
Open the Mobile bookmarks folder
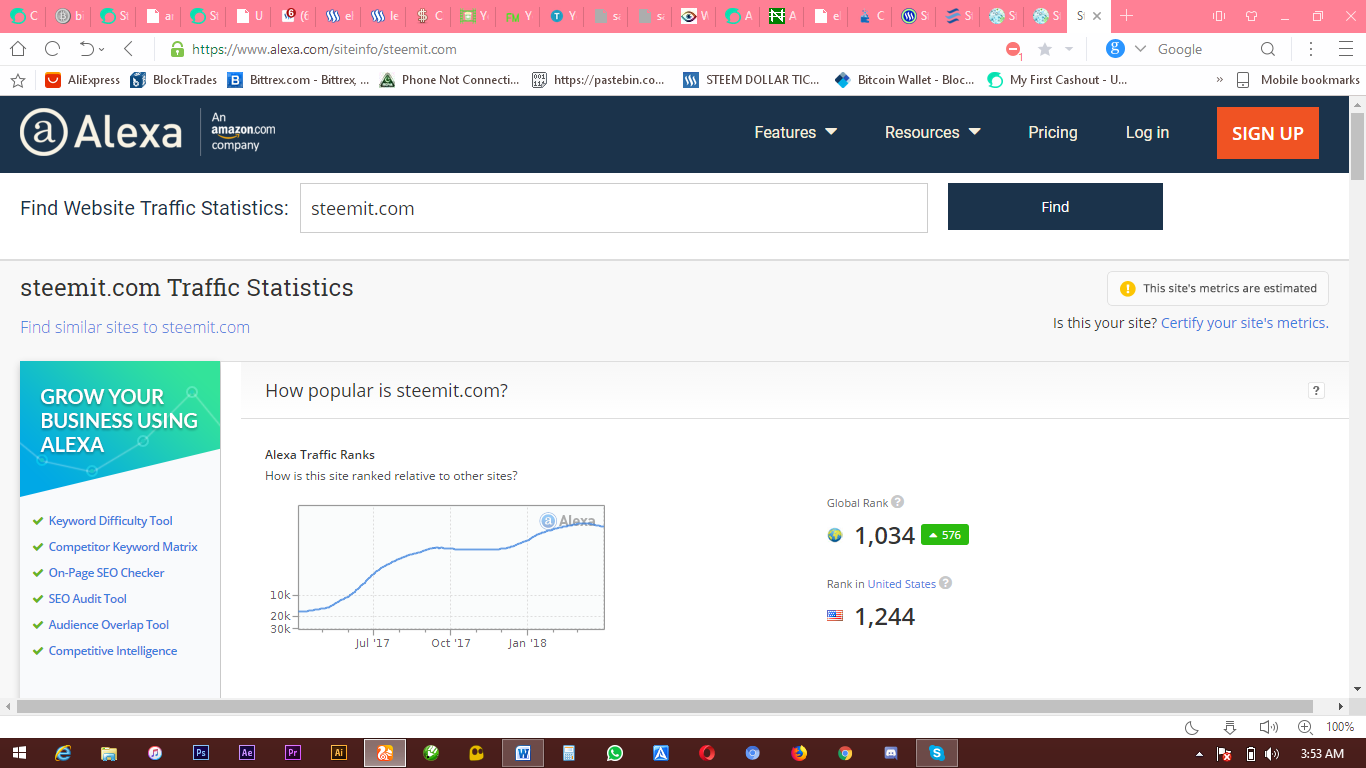pos(1298,80)
